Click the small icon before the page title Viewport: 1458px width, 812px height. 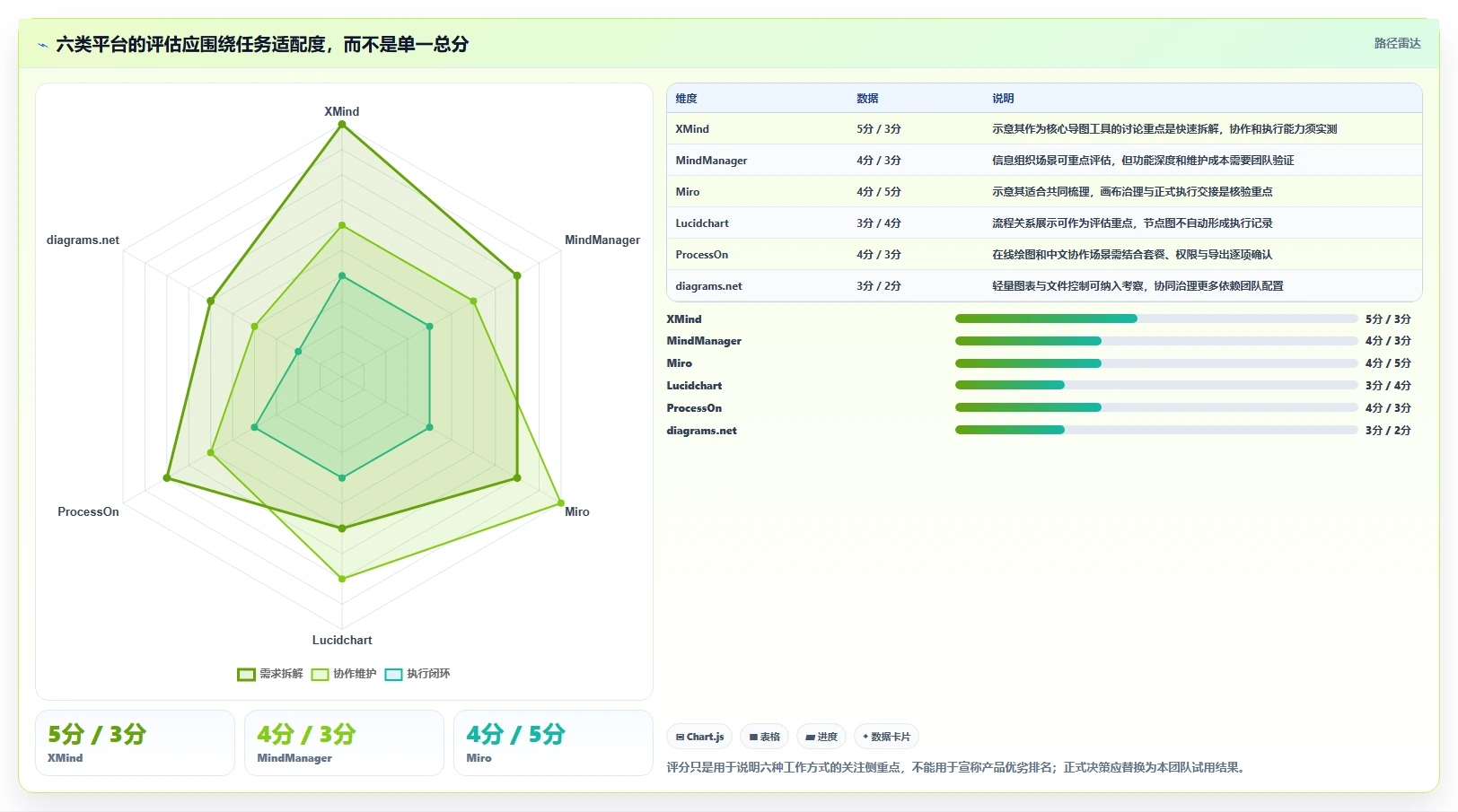coord(42,45)
